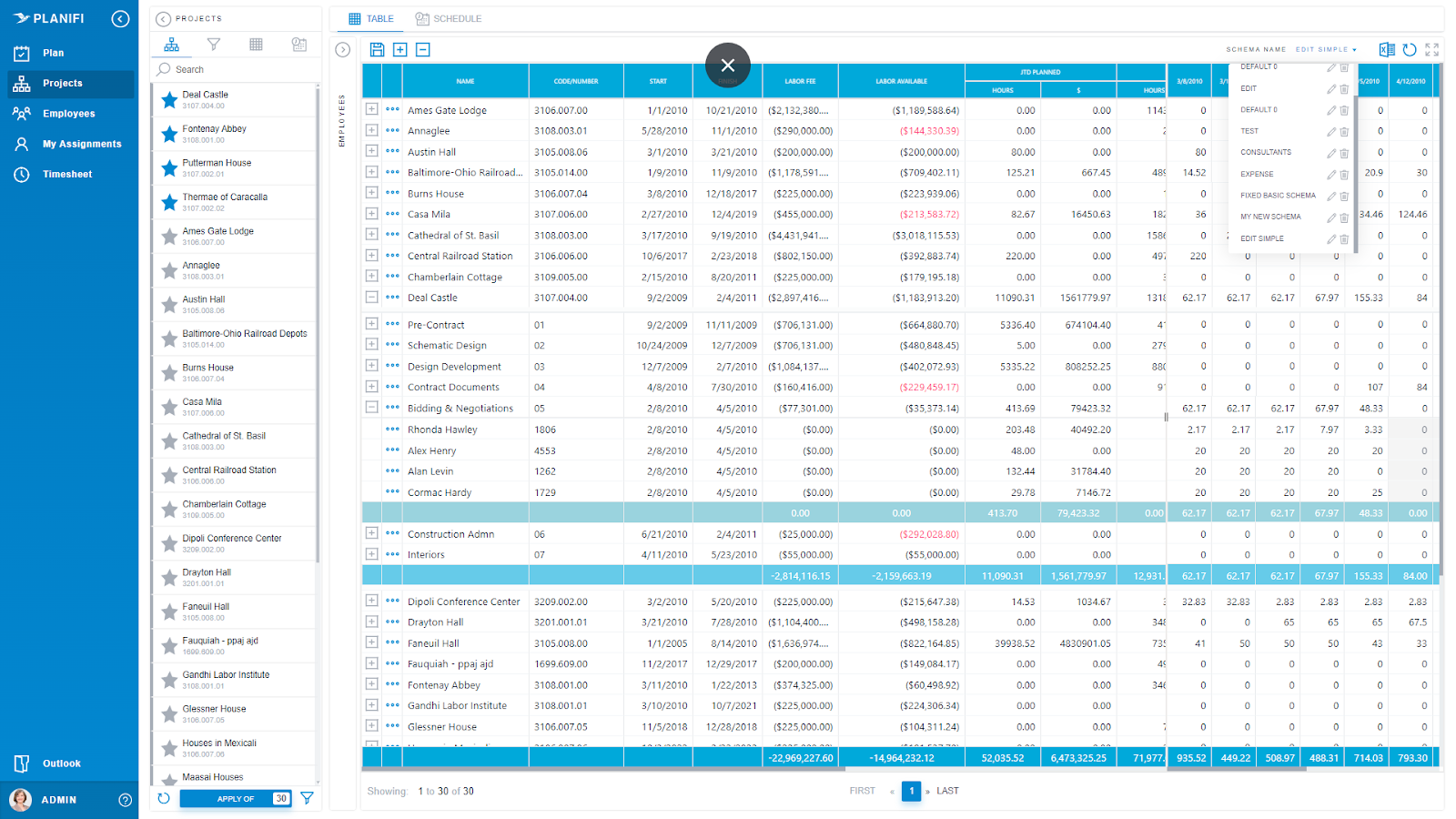Open Employees in the left navigation
The image size is (1456, 819).
[x=69, y=114]
